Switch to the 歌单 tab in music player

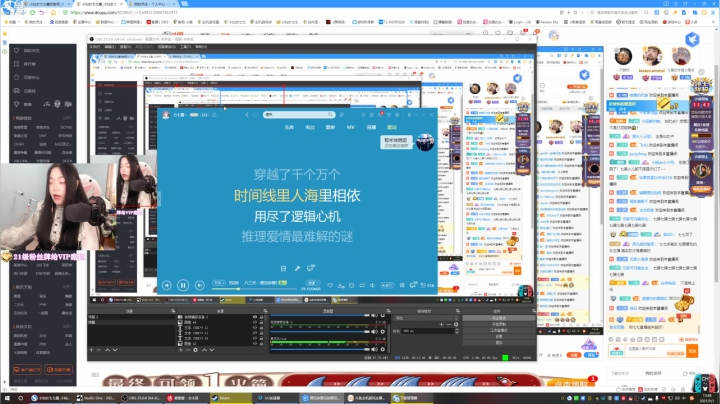tap(330, 127)
